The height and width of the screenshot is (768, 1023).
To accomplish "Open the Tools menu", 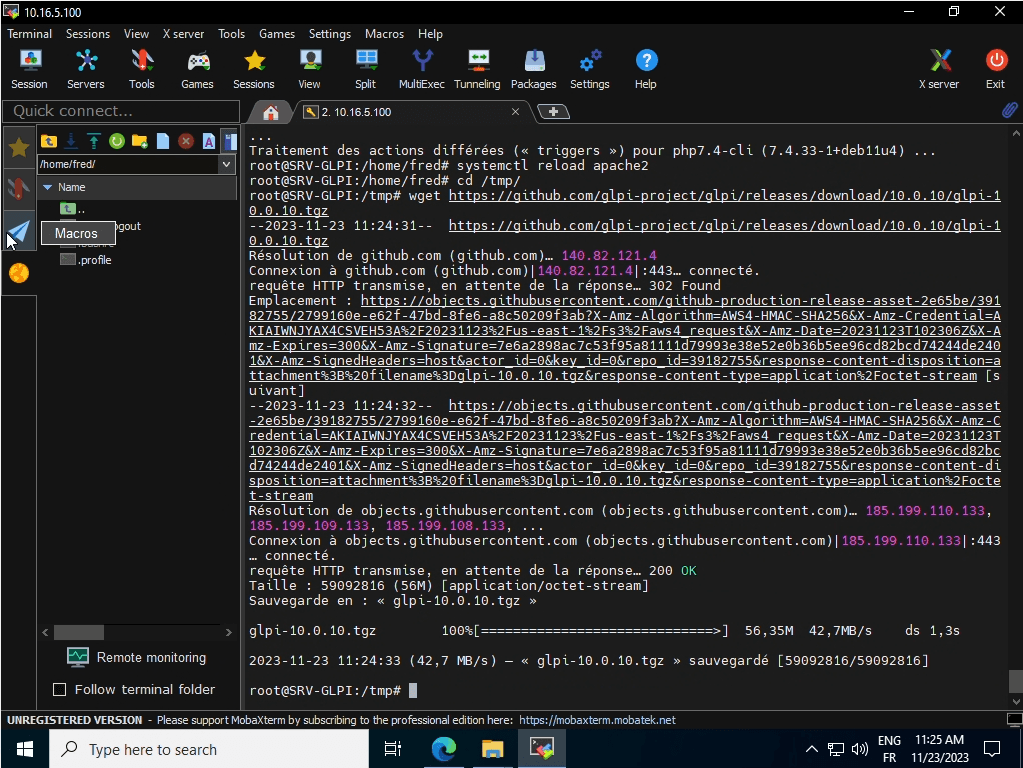I will pos(231,33).
